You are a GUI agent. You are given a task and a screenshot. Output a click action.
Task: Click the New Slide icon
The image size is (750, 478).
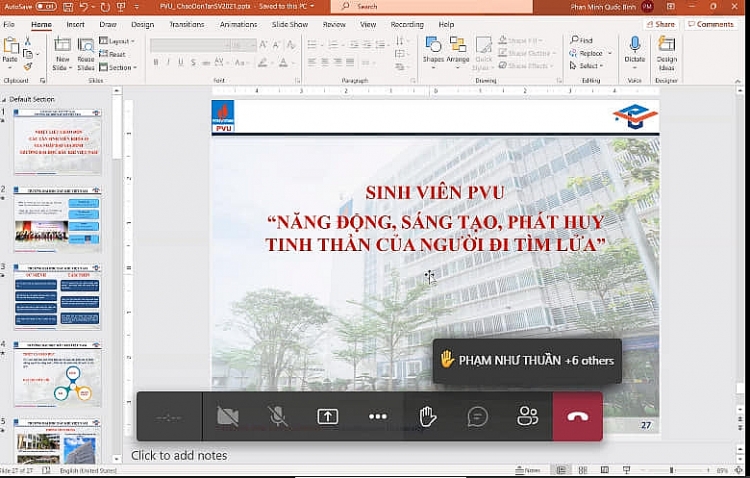coord(63,45)
